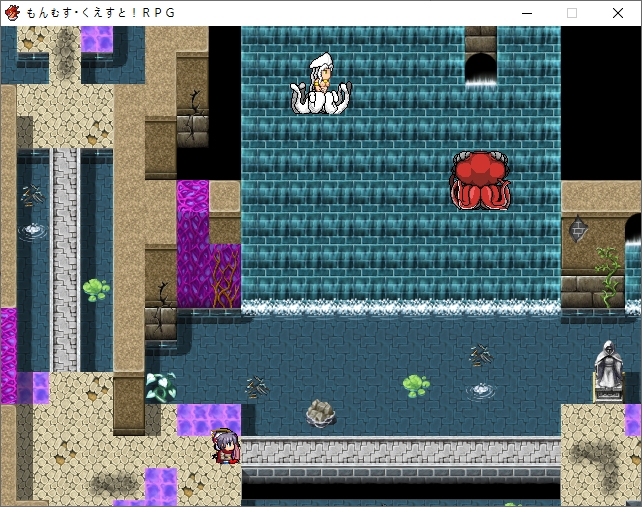
Task: Click the dark arched drain above the waterfall
Action: pyautogui.click(x=481, y=69)
